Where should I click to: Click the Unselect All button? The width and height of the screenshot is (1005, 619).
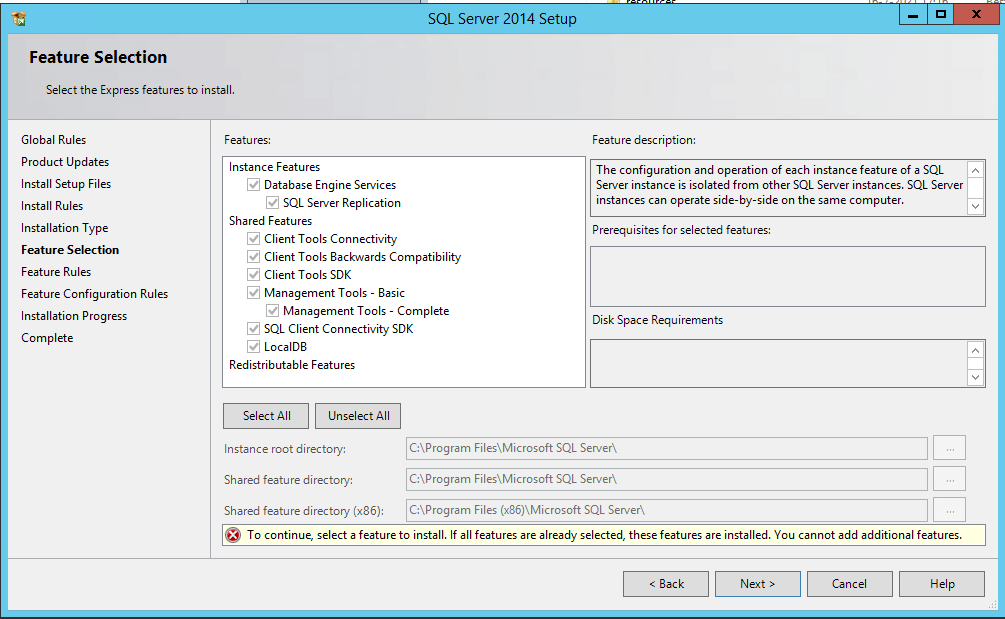[x=358, y=416]
